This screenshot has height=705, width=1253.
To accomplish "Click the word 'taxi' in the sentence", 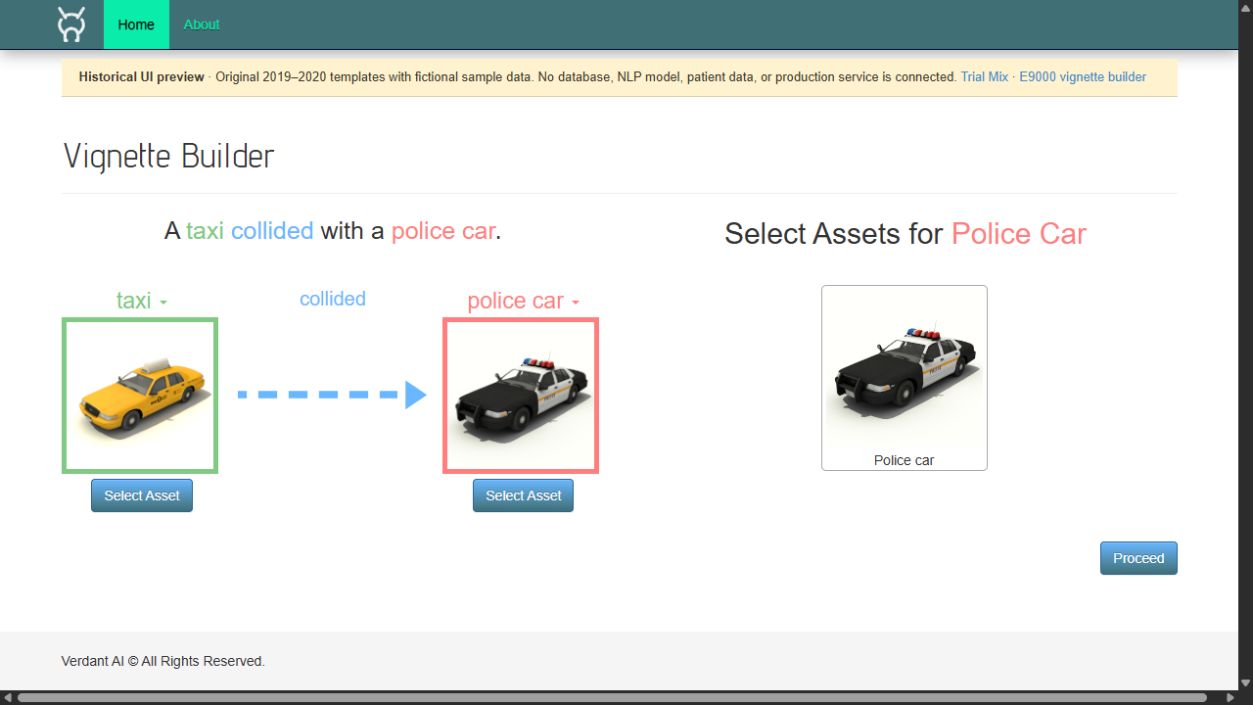I will [x=205, y=231].
